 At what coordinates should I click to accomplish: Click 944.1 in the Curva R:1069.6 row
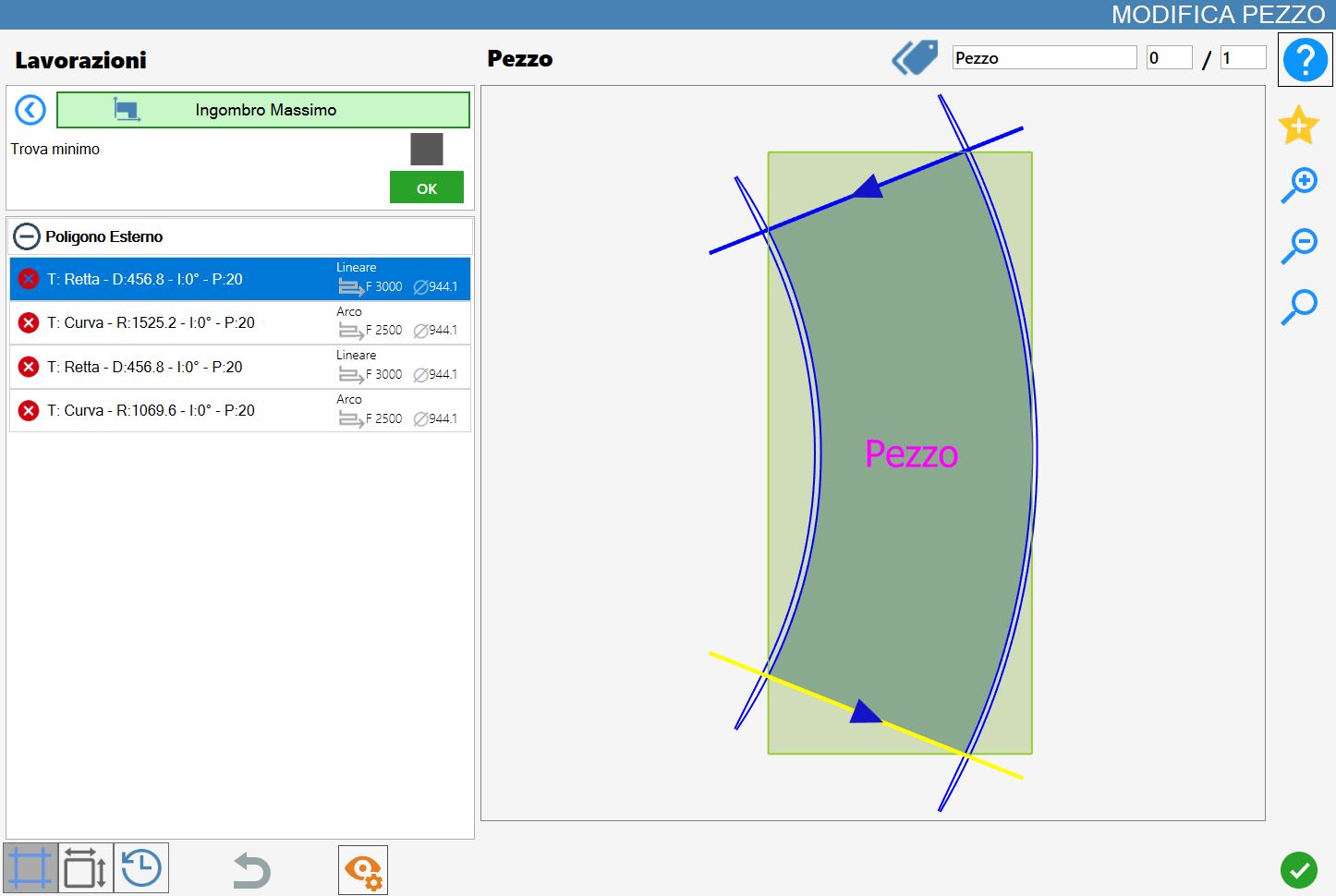(443, 418)
